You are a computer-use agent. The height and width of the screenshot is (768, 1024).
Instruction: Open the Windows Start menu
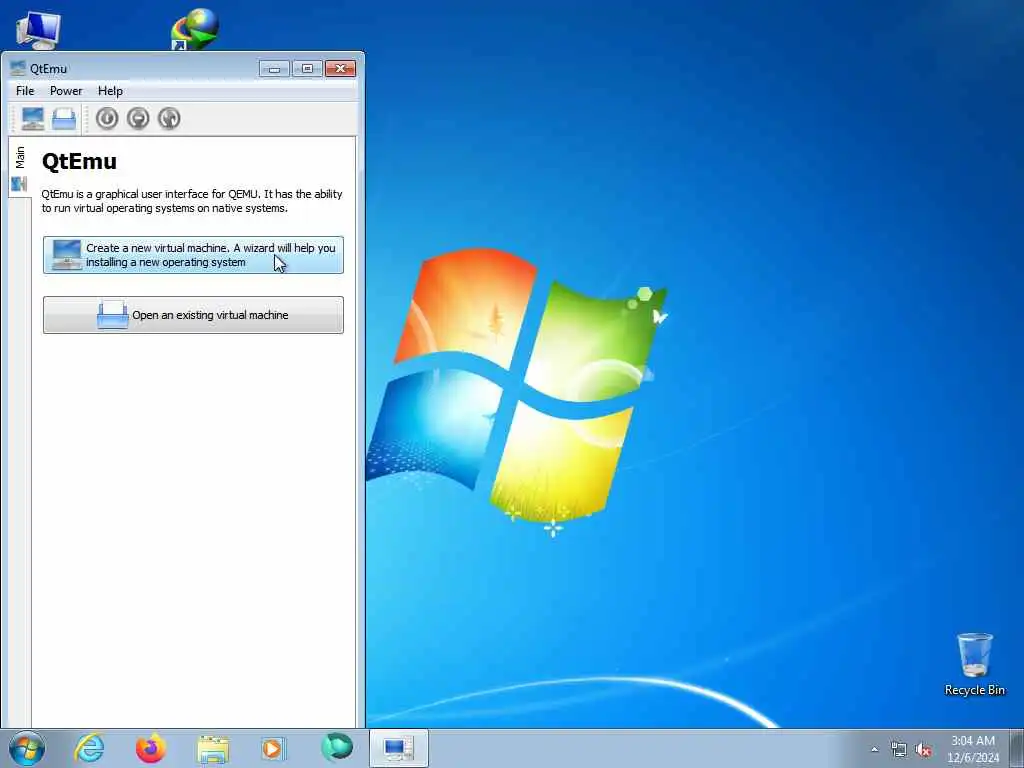[x=27, y=748]
